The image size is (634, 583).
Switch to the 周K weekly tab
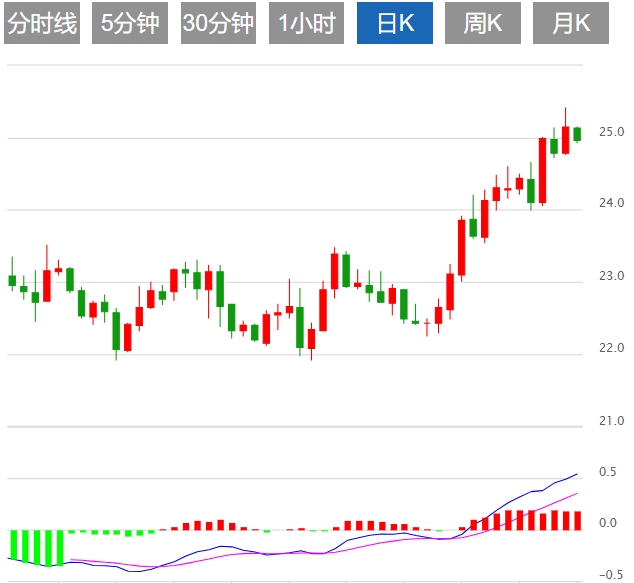pos(483,24)
